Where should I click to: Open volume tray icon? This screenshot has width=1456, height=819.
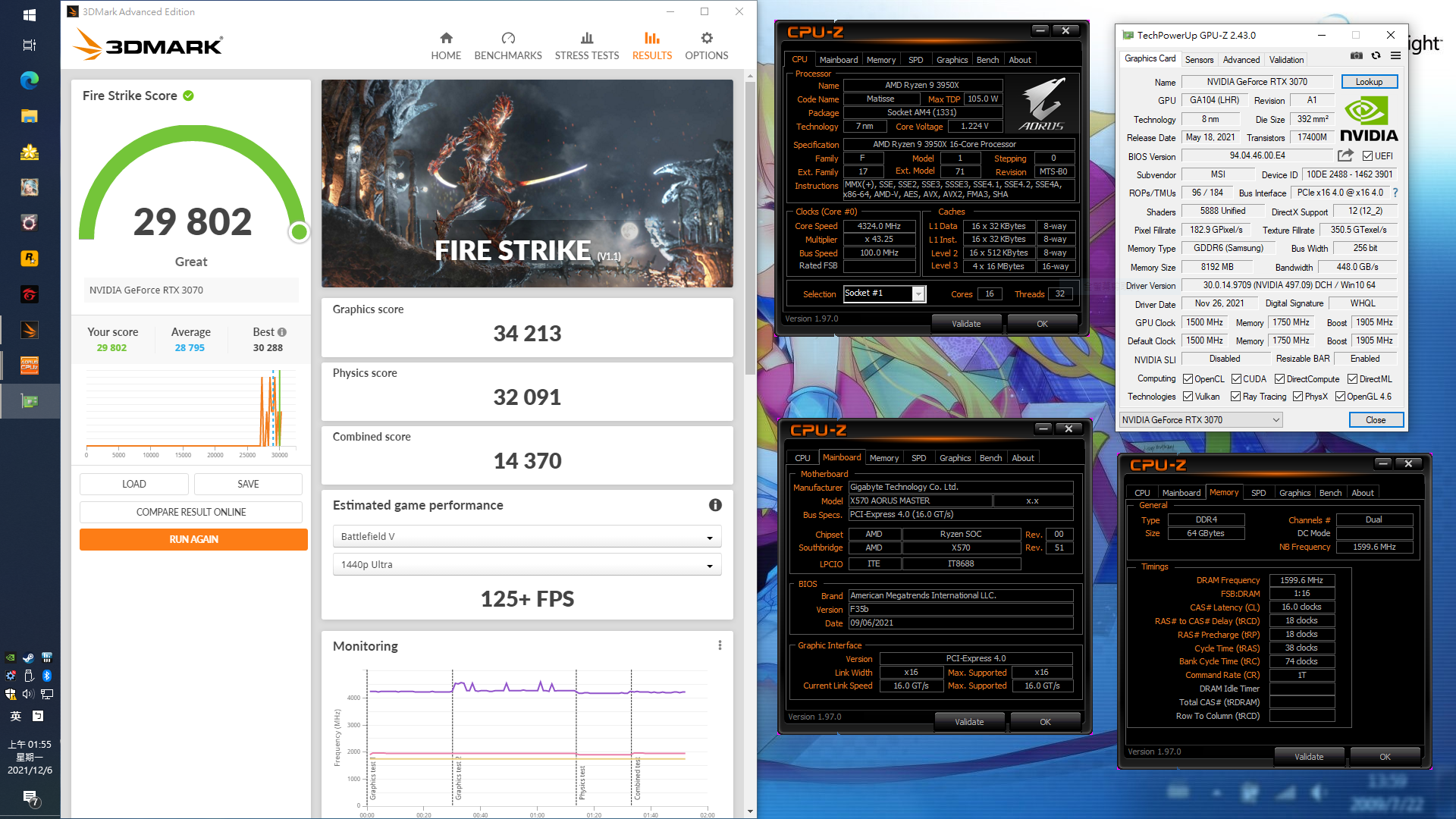click(28, 694)
